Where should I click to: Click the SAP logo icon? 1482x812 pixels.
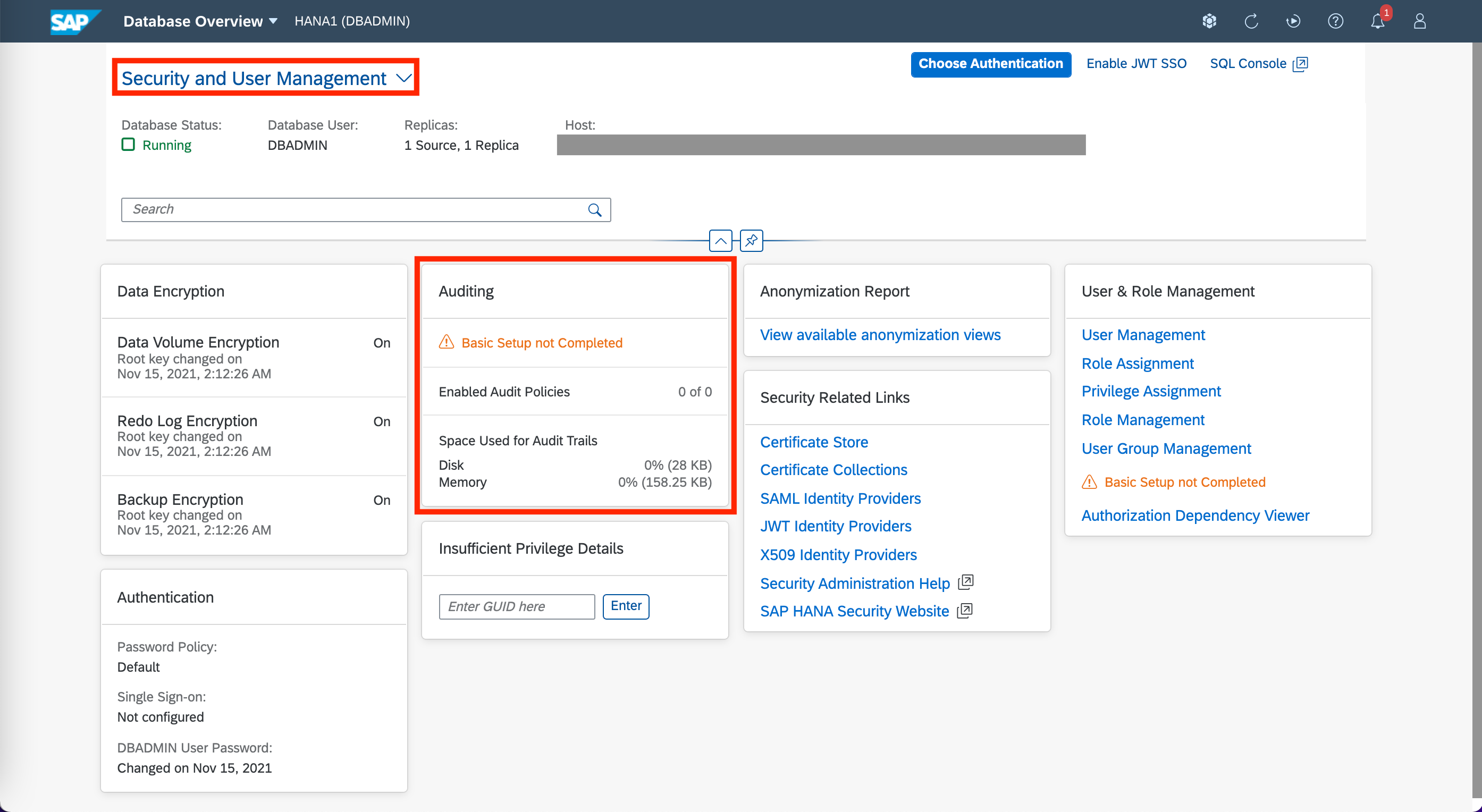74,21
